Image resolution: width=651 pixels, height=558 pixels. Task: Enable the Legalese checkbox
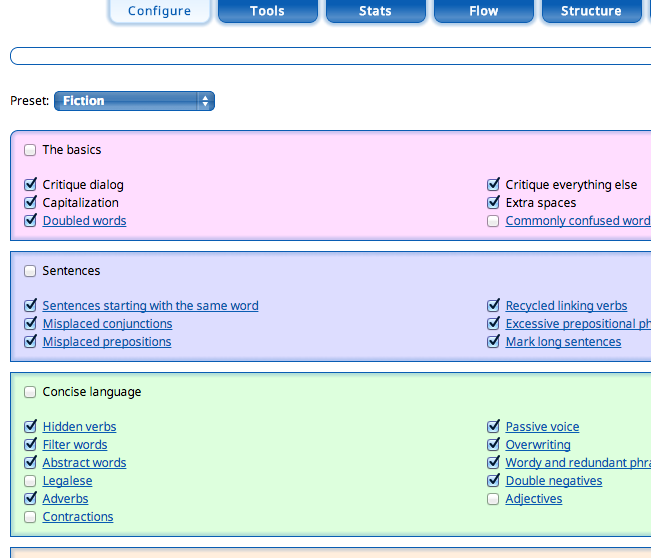pyautogui.click(x=30, y=481)
